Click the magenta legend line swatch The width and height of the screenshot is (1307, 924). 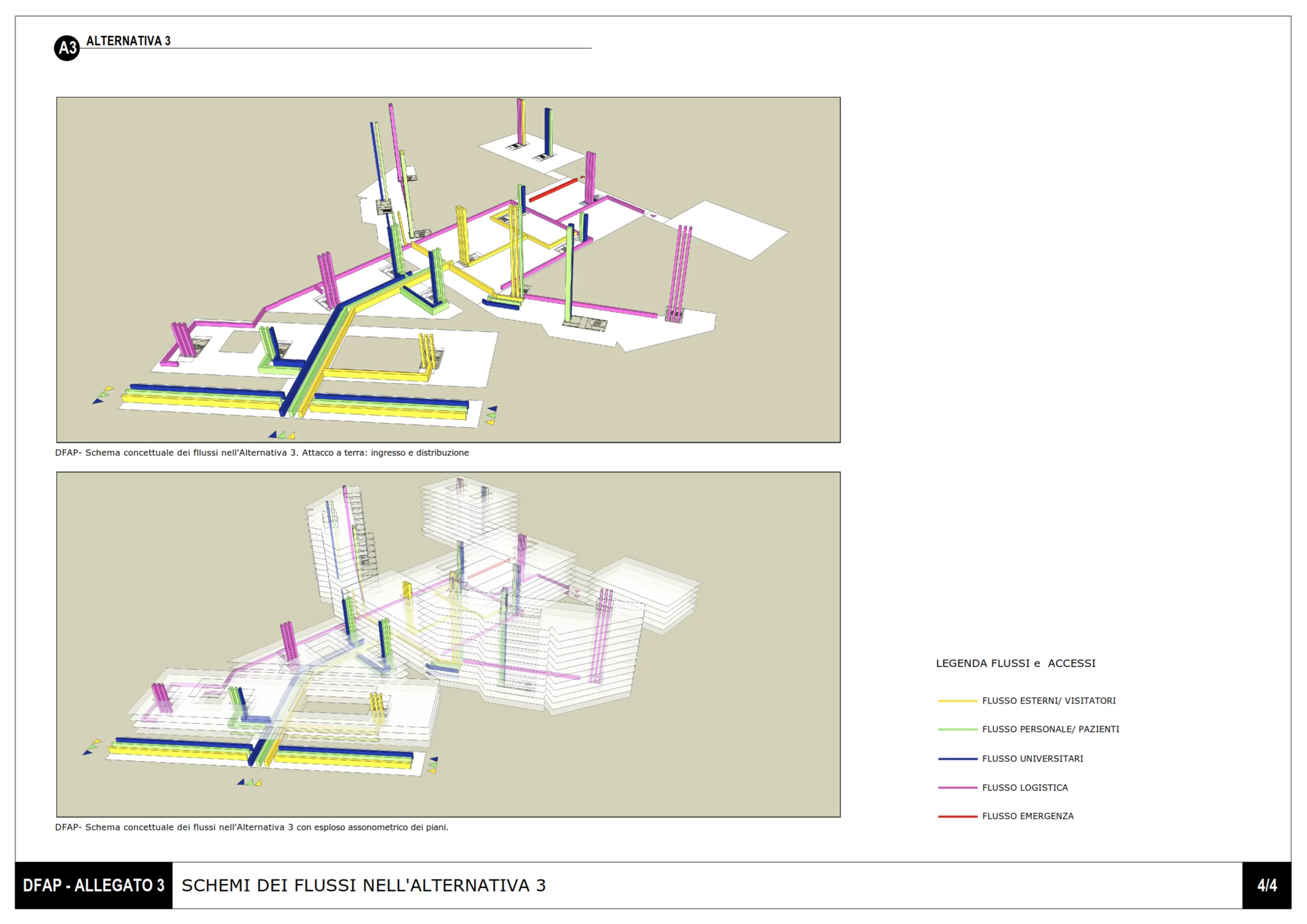coord(957,788)
